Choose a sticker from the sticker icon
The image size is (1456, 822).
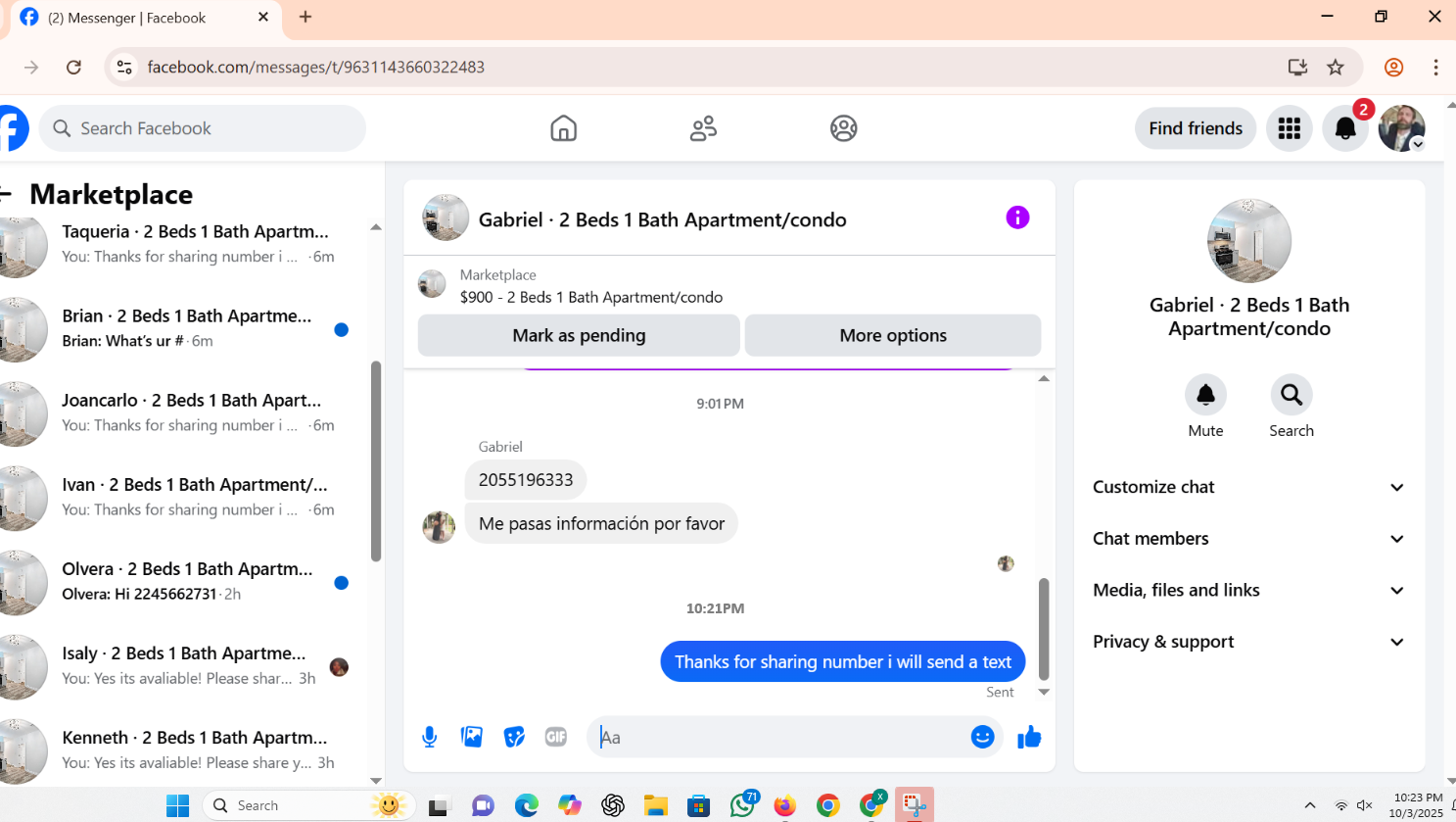click(514, 737)
